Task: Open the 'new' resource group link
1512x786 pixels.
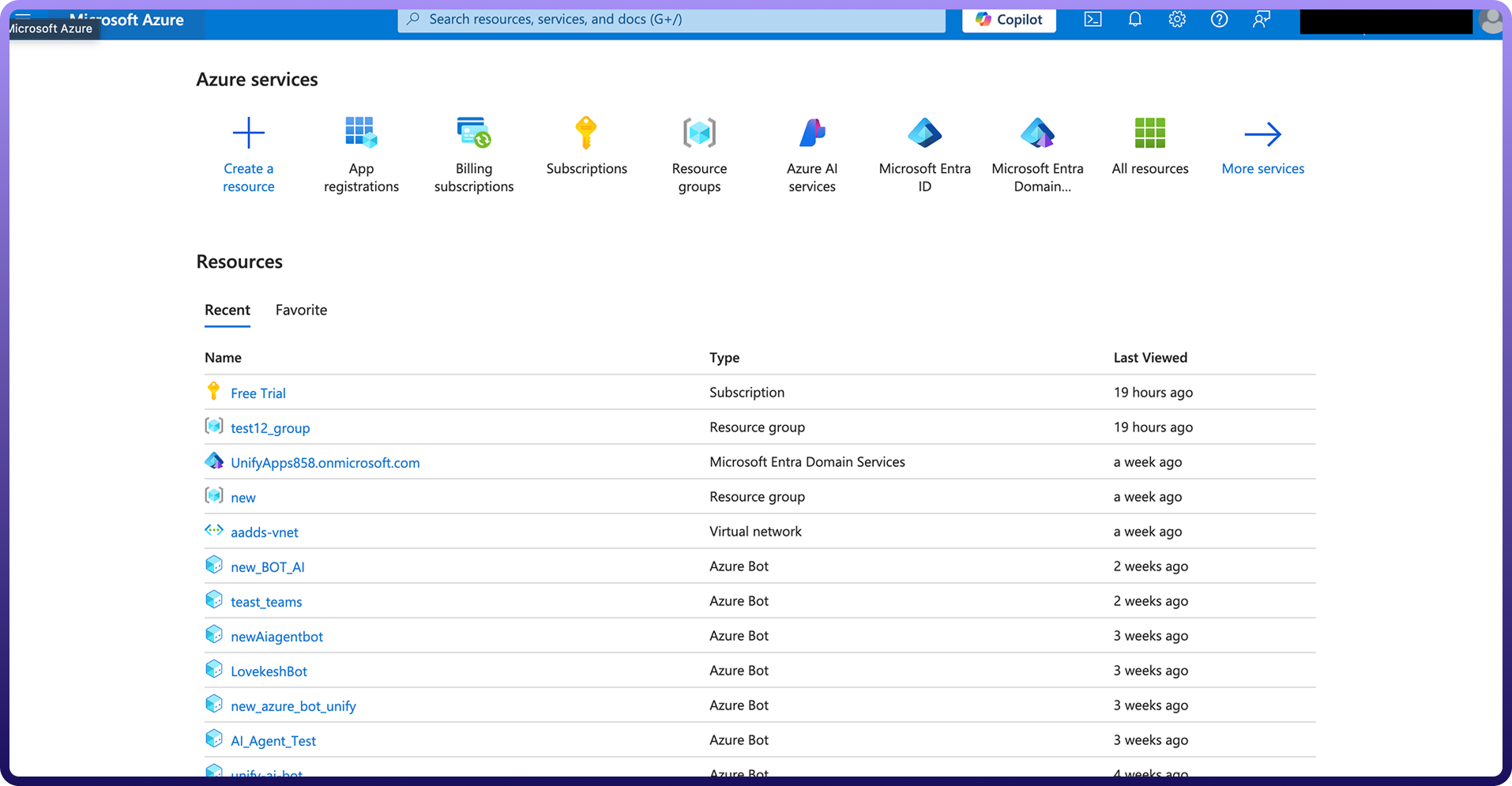Action: pos(243,498)
